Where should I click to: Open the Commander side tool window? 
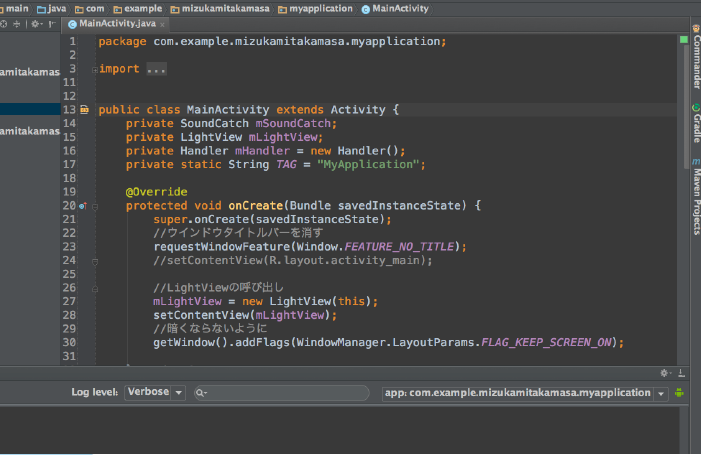click(696, 57)
